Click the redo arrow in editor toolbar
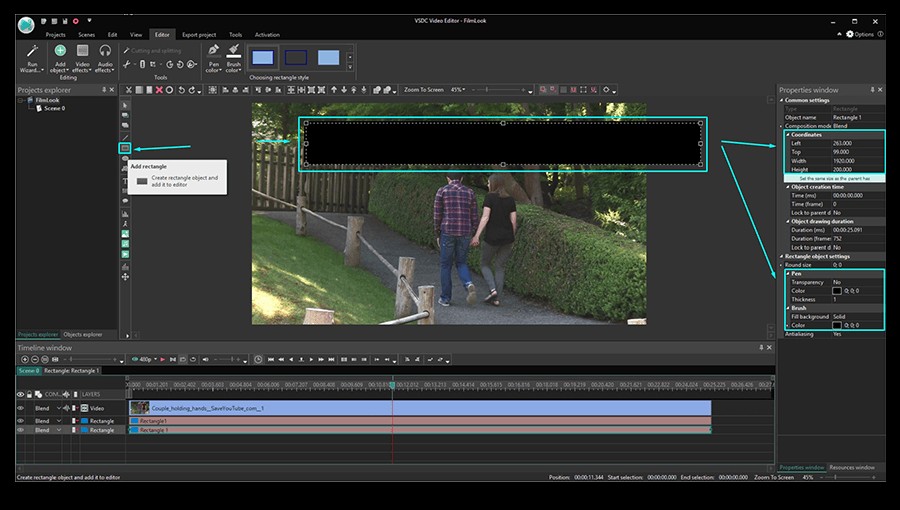 [x=192, y=90]
